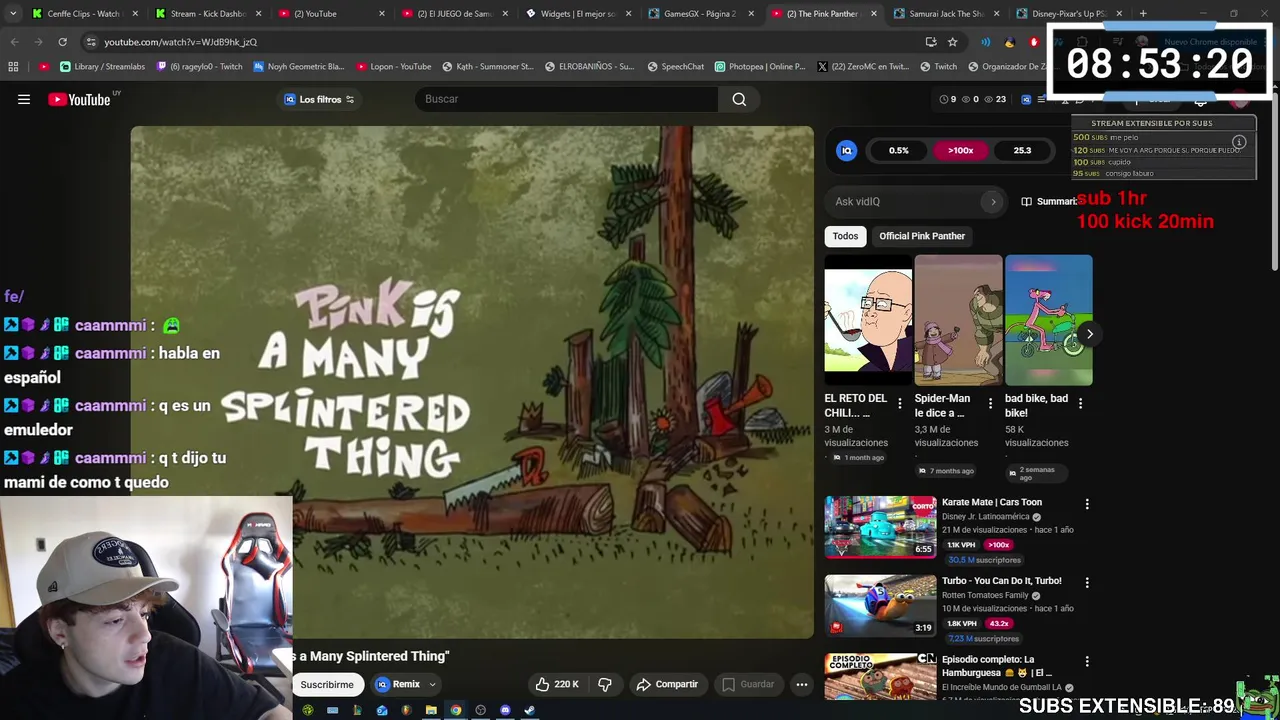Expand the Remix dropdown arrow
The height and width of the screenshot is (720, 1280).
pos(432,685)
